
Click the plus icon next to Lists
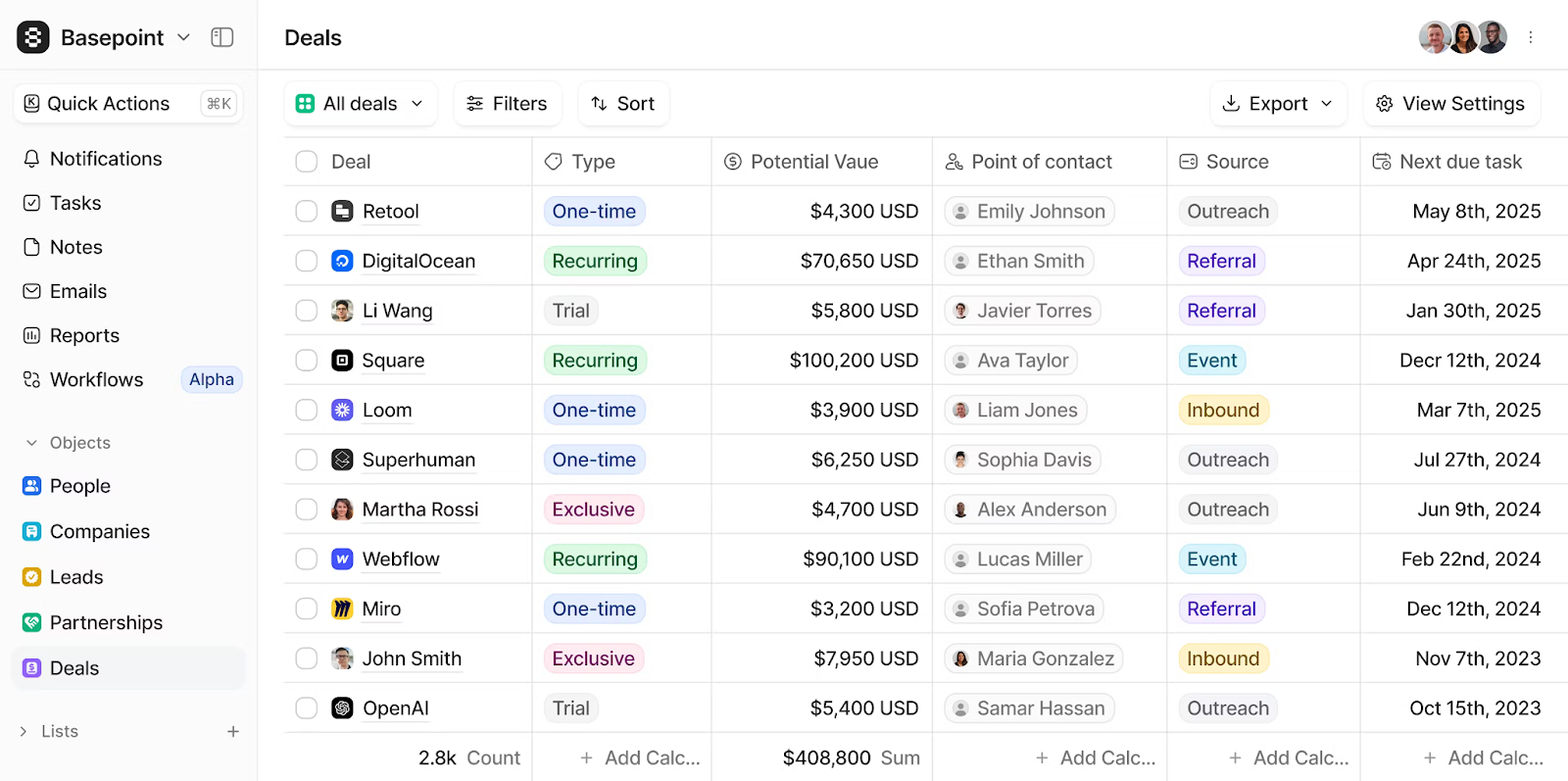(233, 731)
